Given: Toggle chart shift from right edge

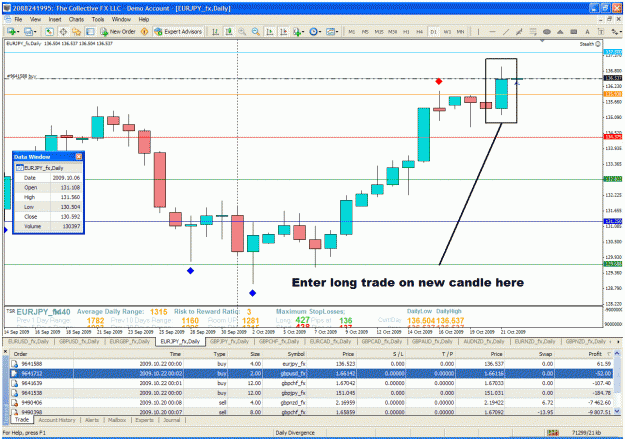Looking at the screenshot, I should coord(283,31).
